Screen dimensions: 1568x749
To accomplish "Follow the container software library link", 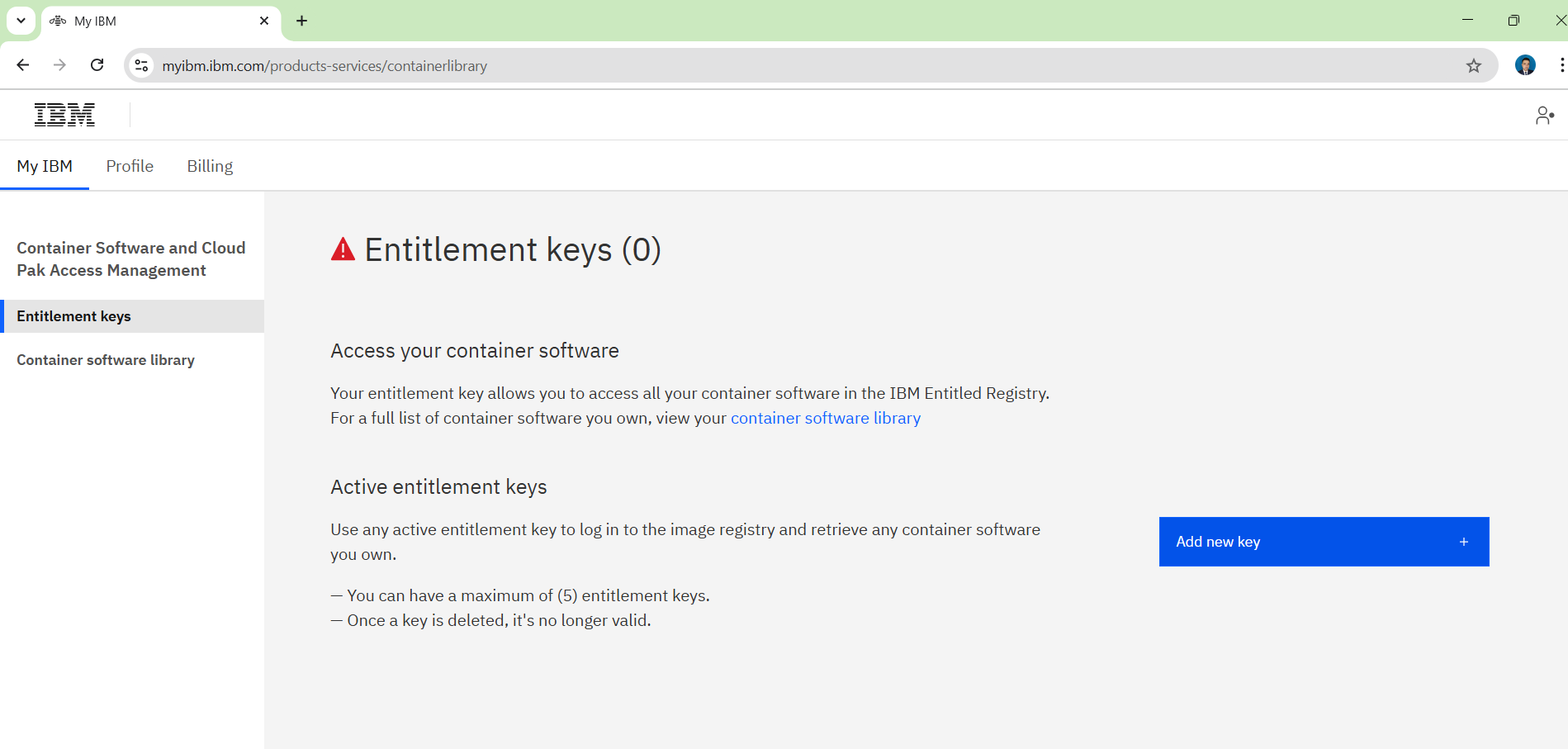I will coord(826,418).
